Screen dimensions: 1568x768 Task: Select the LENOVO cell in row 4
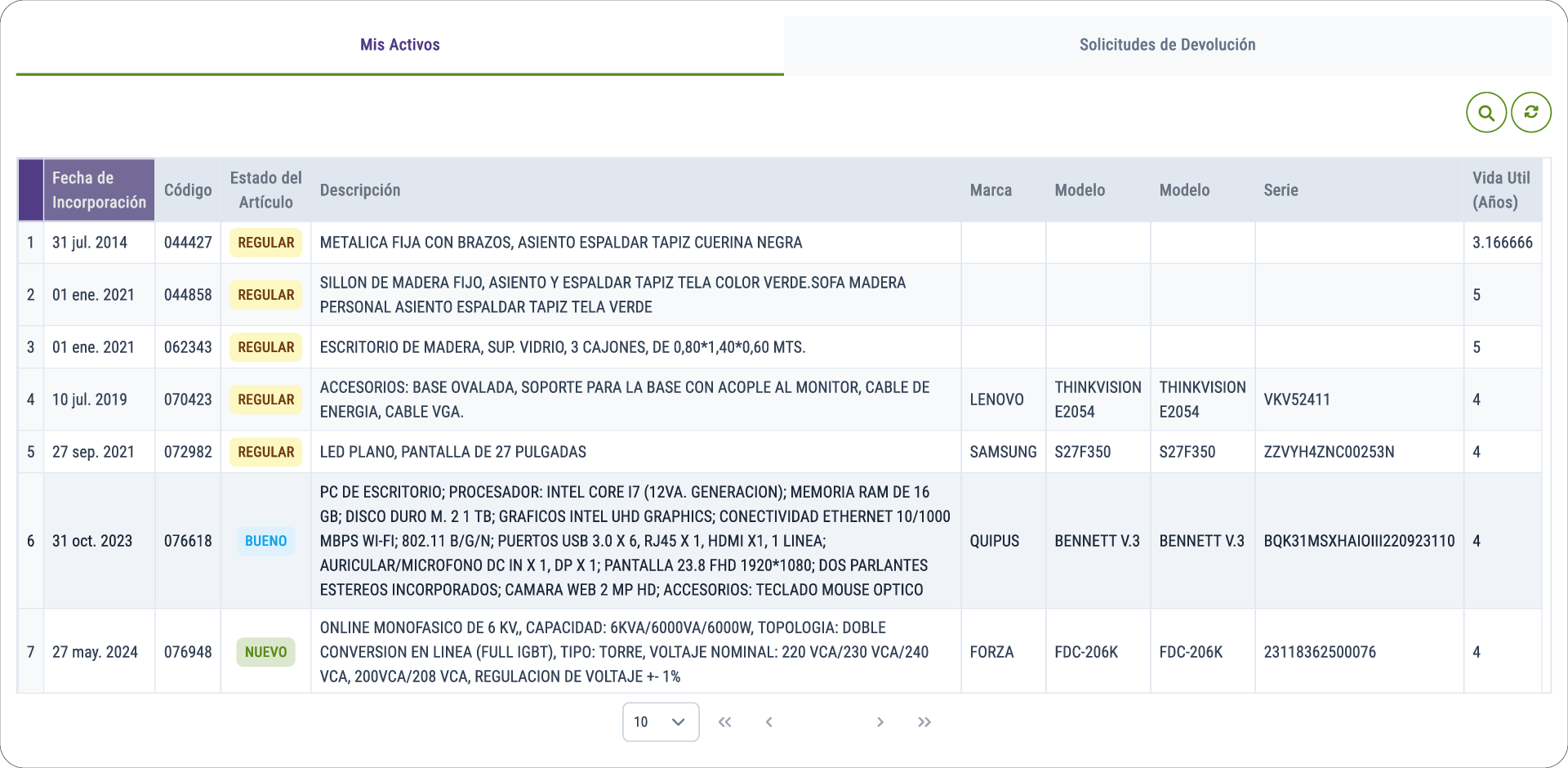[996, 400]
